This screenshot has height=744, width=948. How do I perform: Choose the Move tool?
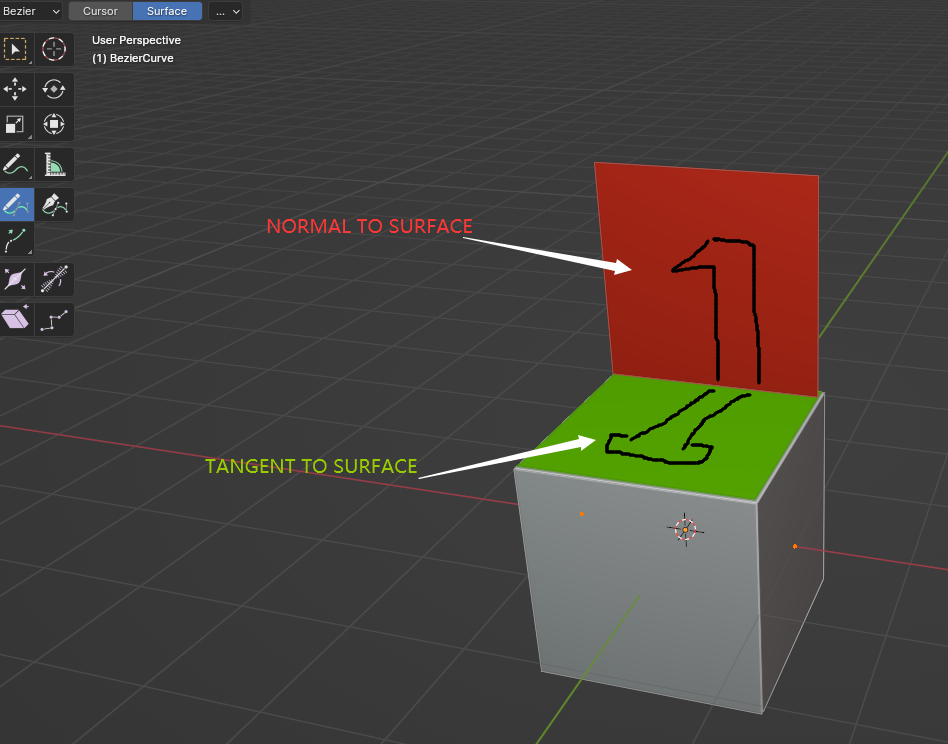tap(15, 89)
